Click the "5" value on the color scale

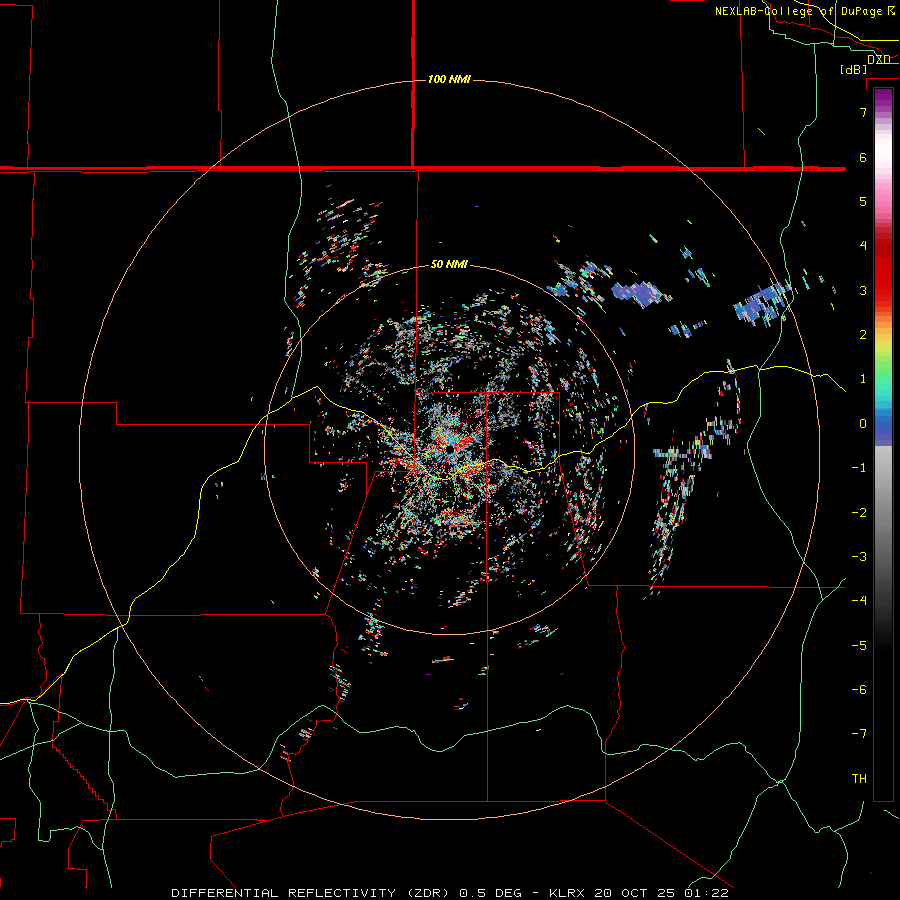[x=863, y=201]
